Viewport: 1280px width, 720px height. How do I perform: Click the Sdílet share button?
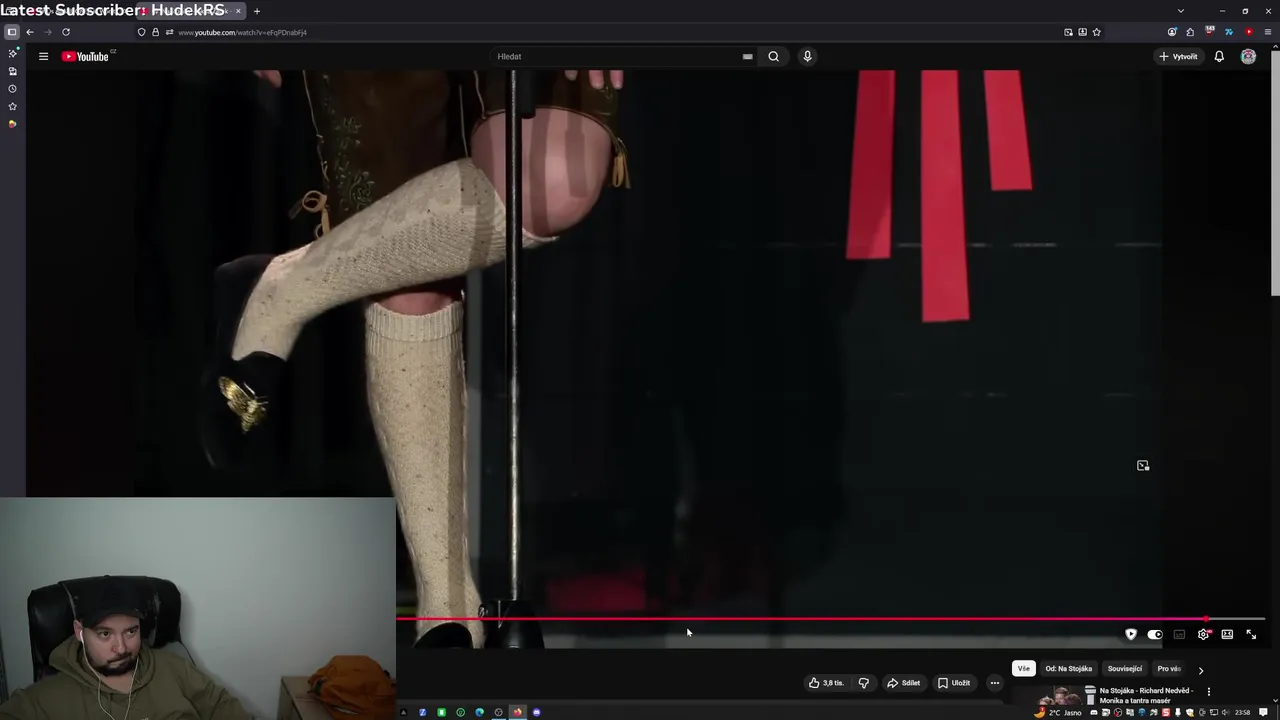click(x=903, y=683)
